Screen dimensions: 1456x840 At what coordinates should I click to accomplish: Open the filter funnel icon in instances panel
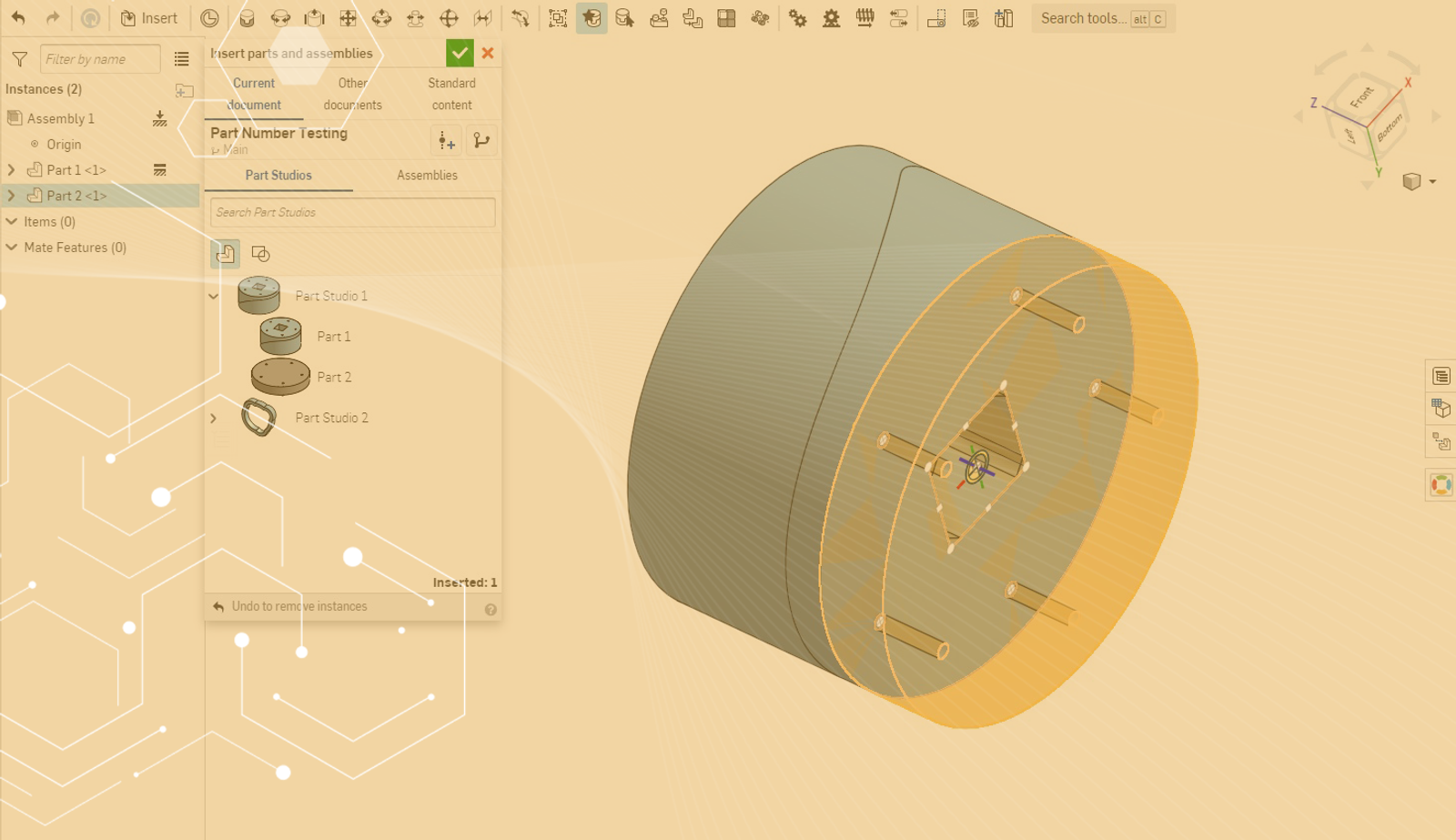point(19,60)
